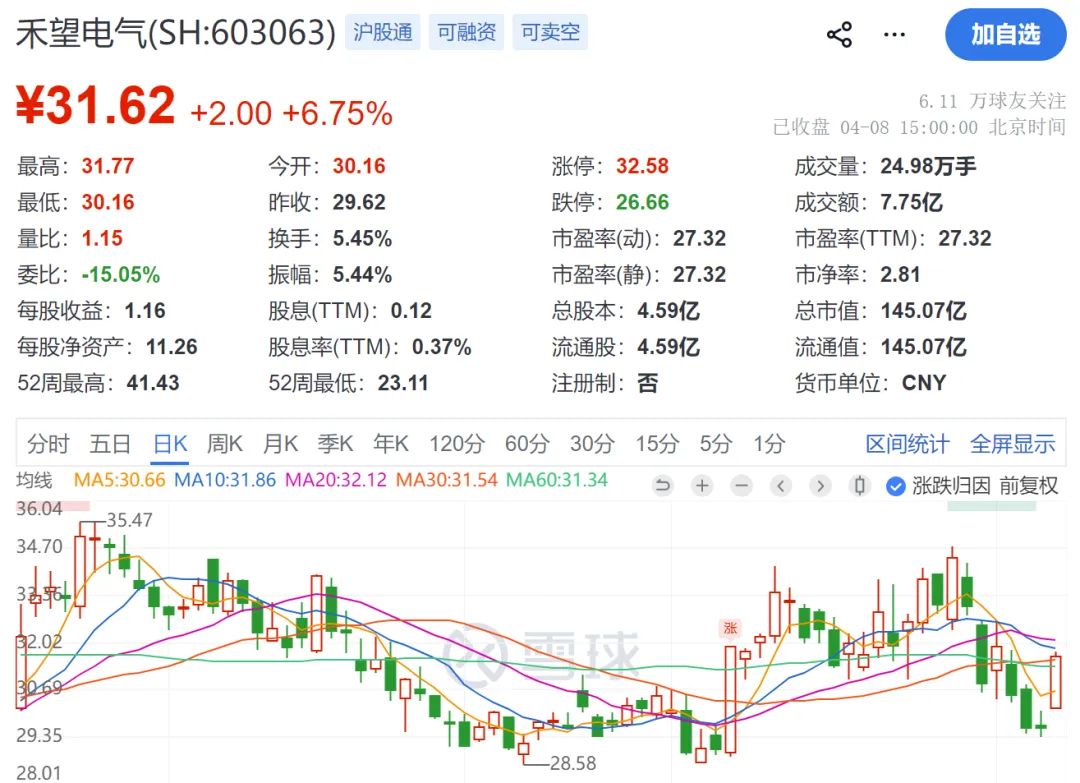Click the 加自选 button
Screen dimensions: 1080x783
[1005, 34]
